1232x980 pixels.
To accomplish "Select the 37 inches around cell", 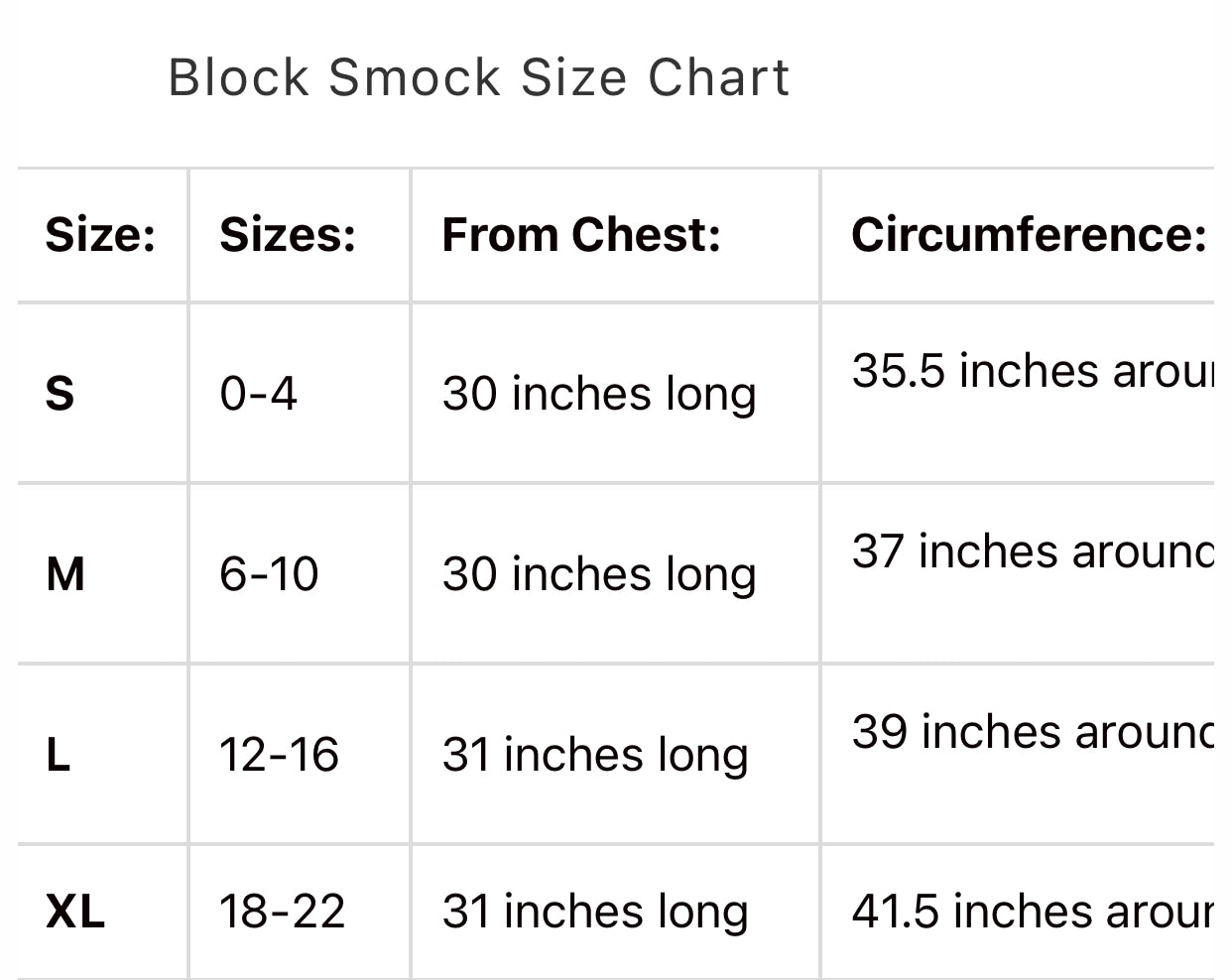I will 1032,551.
